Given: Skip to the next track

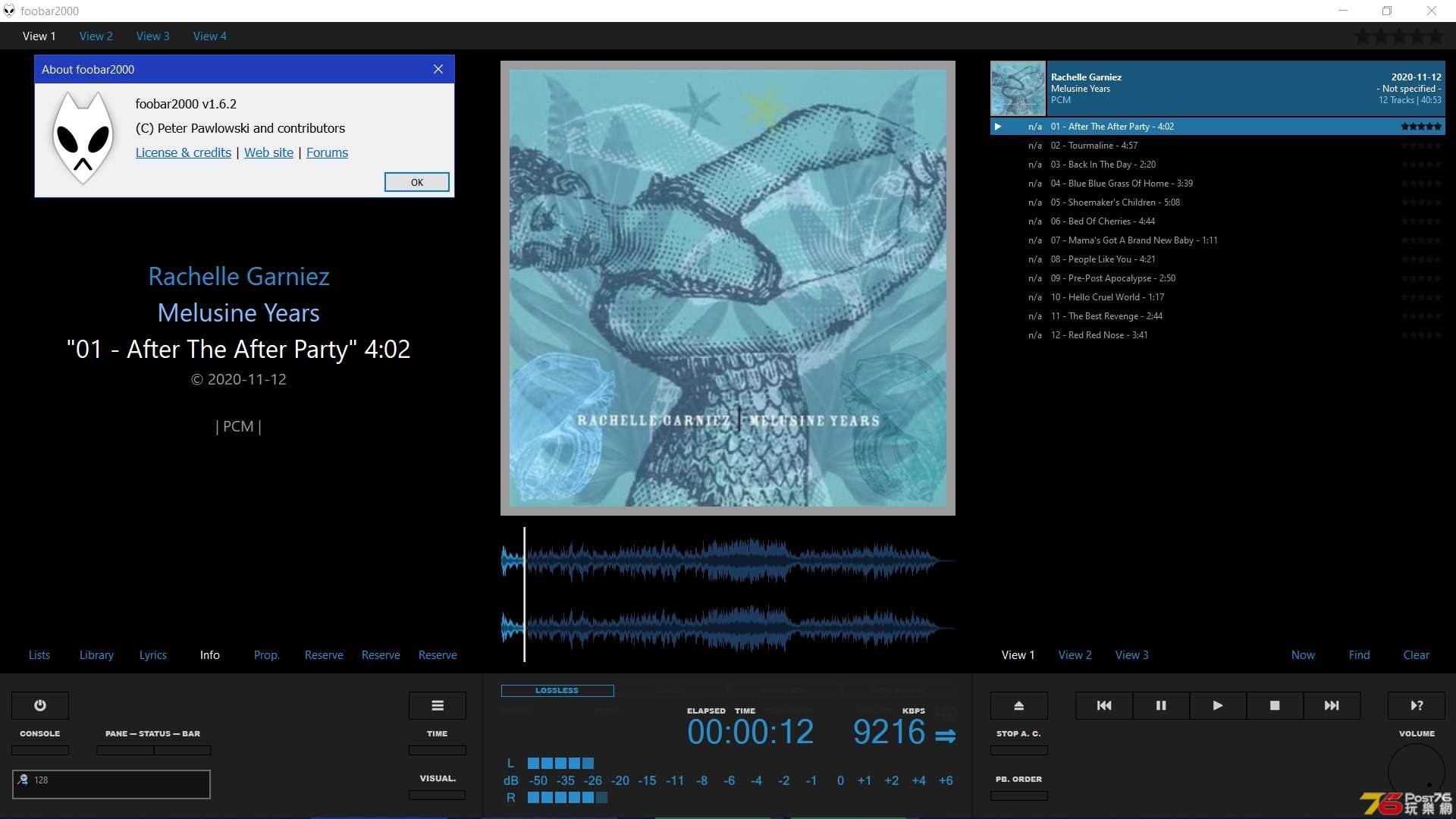Looking at the screenshot, I should coord(1332,705).
